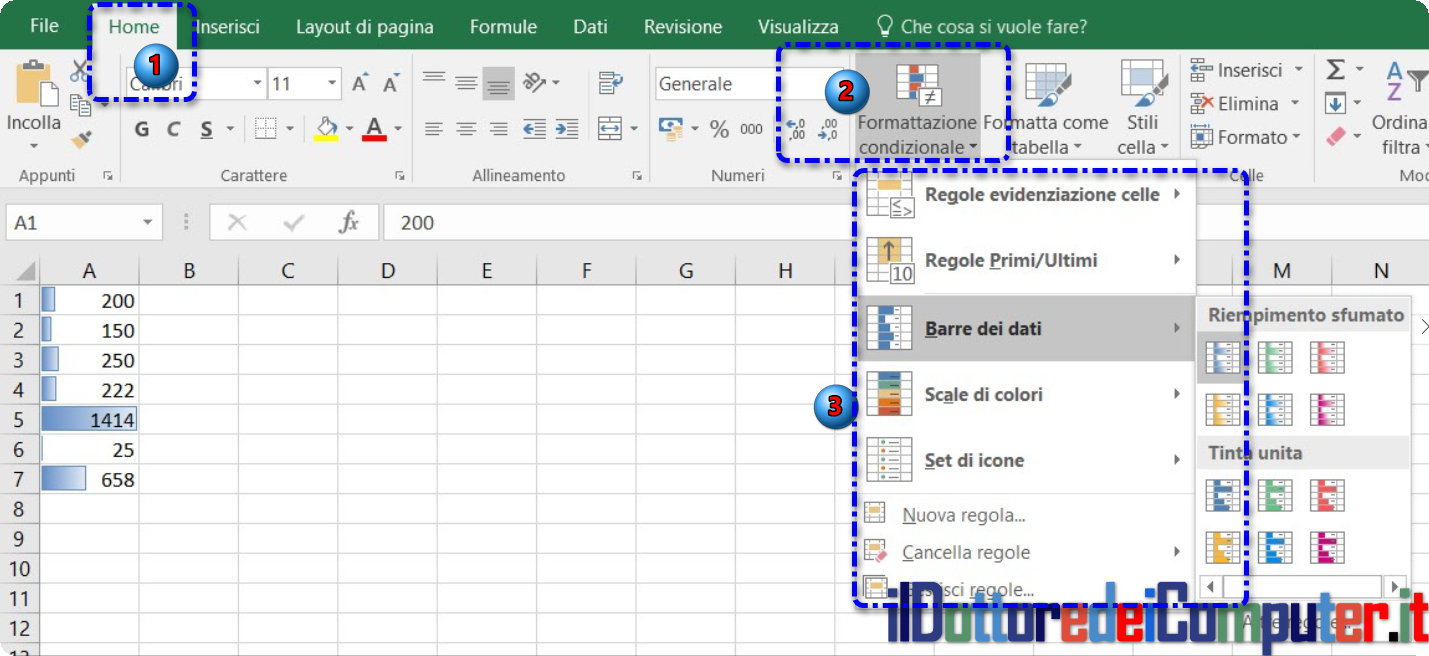Click the insert function fx icon
1429x656 pixels.
pos(348,222)
